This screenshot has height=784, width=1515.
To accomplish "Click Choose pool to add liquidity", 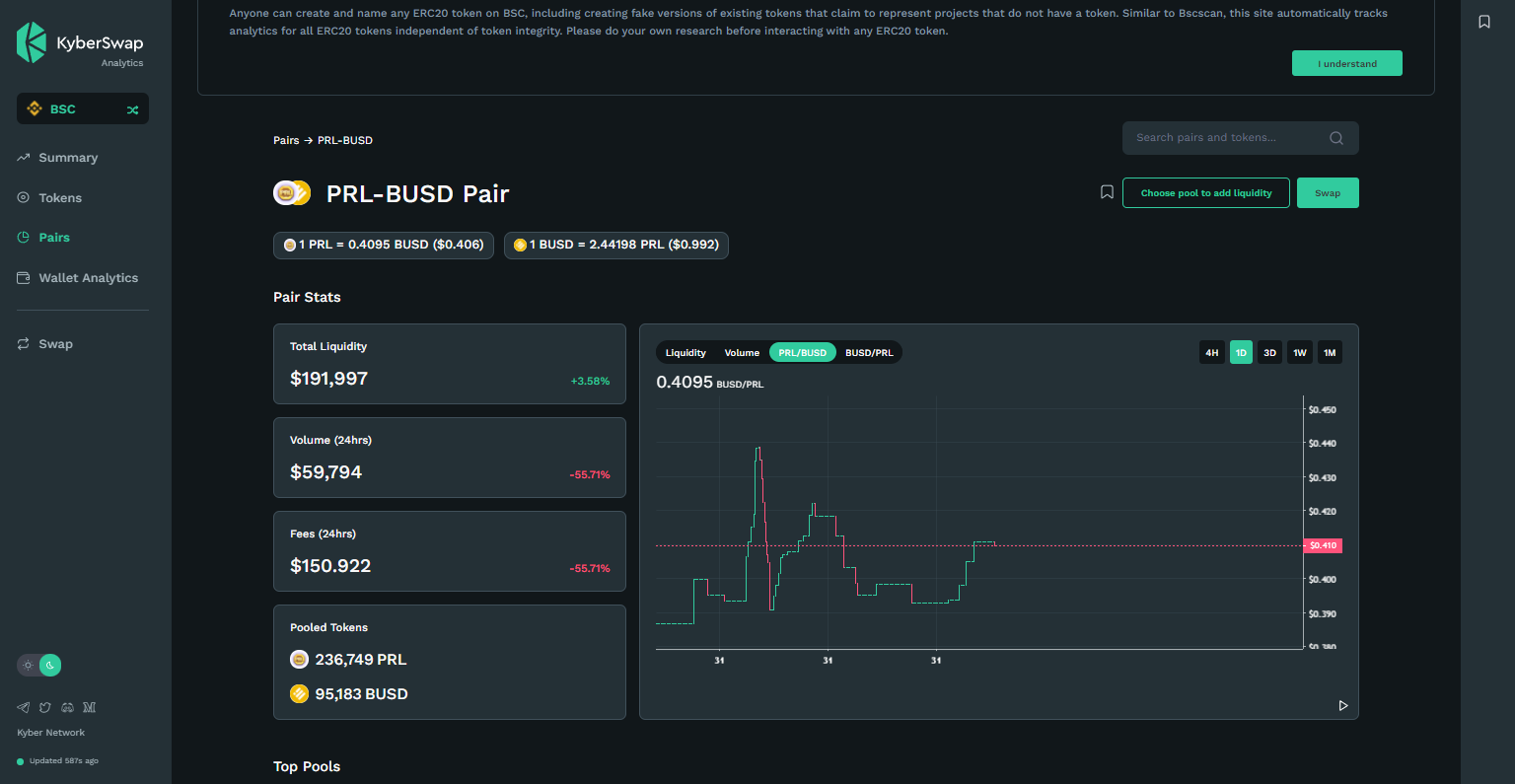I will (x=1206, y=193).
